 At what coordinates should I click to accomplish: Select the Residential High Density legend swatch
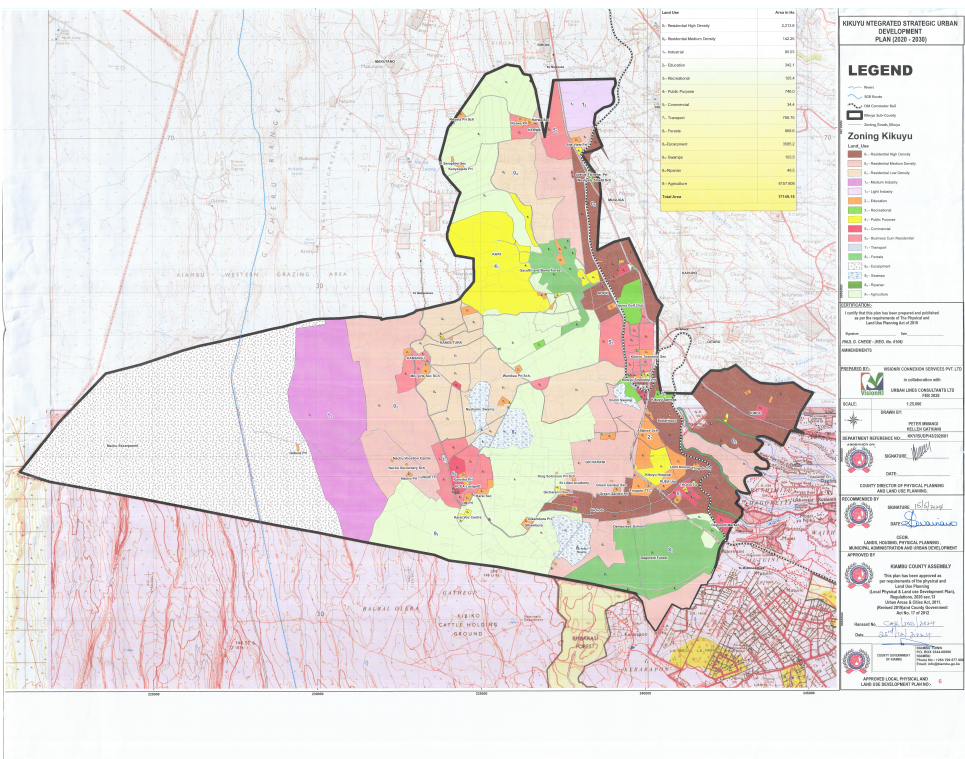tap(853, 152)
